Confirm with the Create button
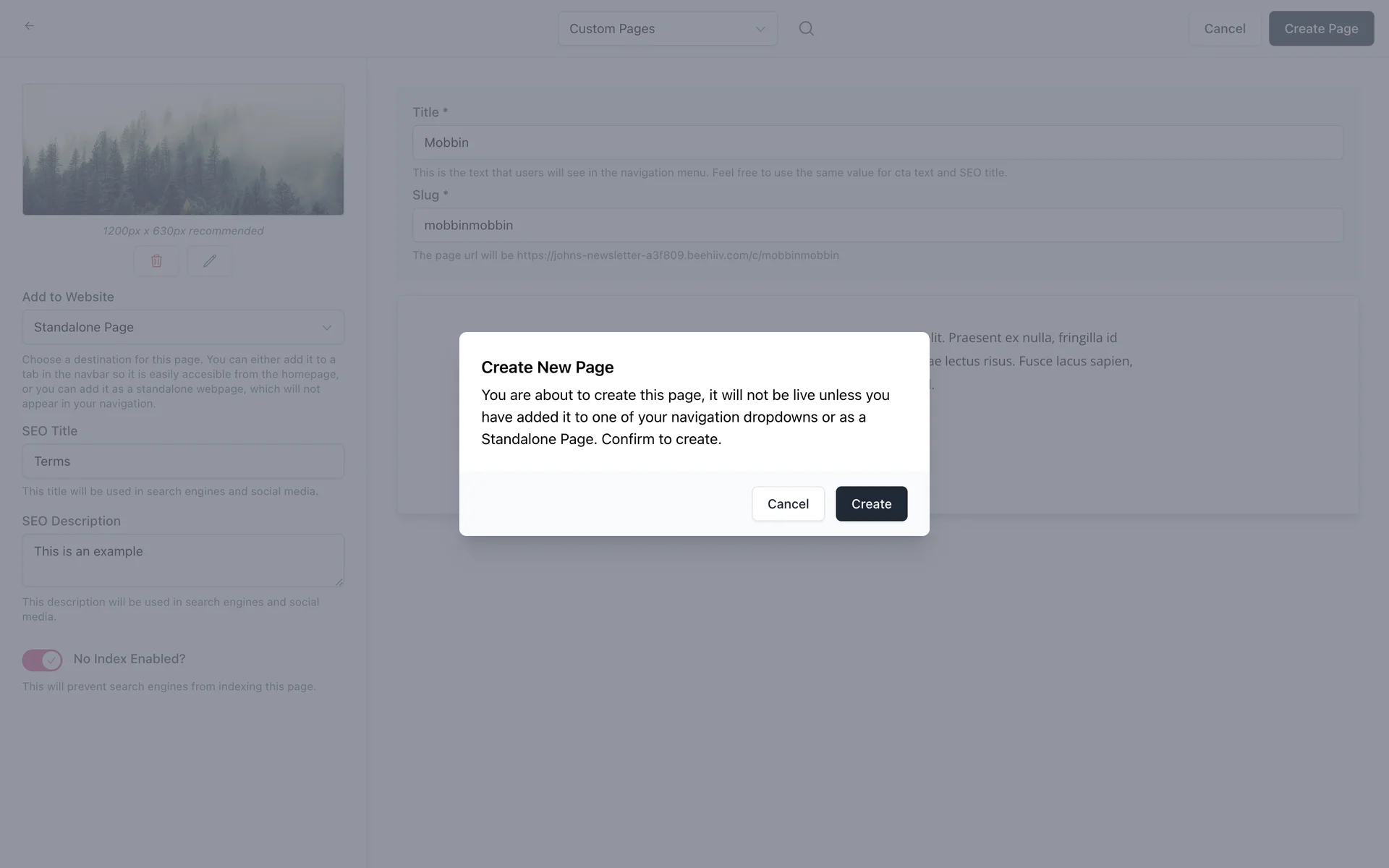This screenshot has width=1389, height=868. [871, 503]
